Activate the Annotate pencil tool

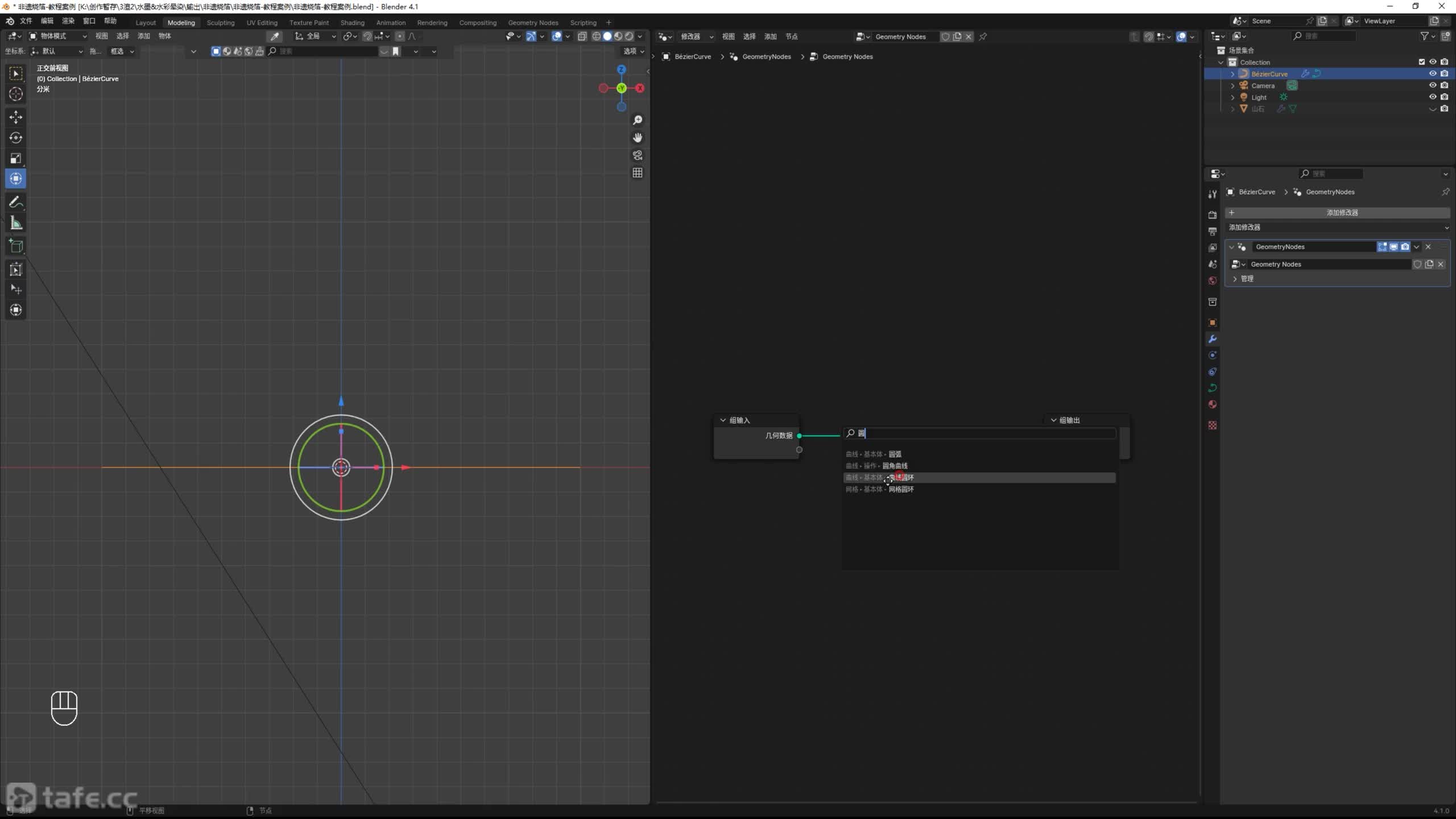pos(16,202)
